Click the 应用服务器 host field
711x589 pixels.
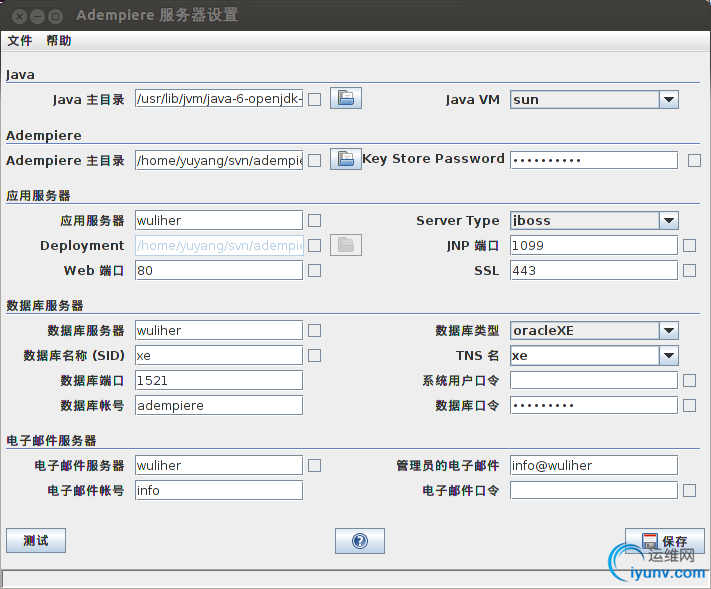pos(219,220)
